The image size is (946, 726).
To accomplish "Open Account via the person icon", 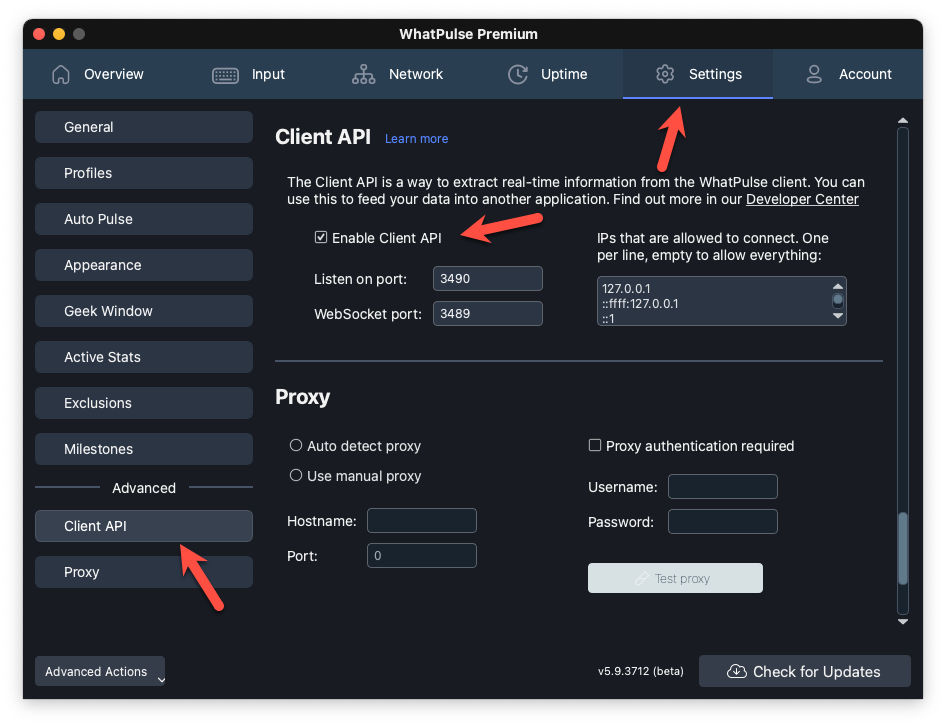I will (x=814, y=74).
